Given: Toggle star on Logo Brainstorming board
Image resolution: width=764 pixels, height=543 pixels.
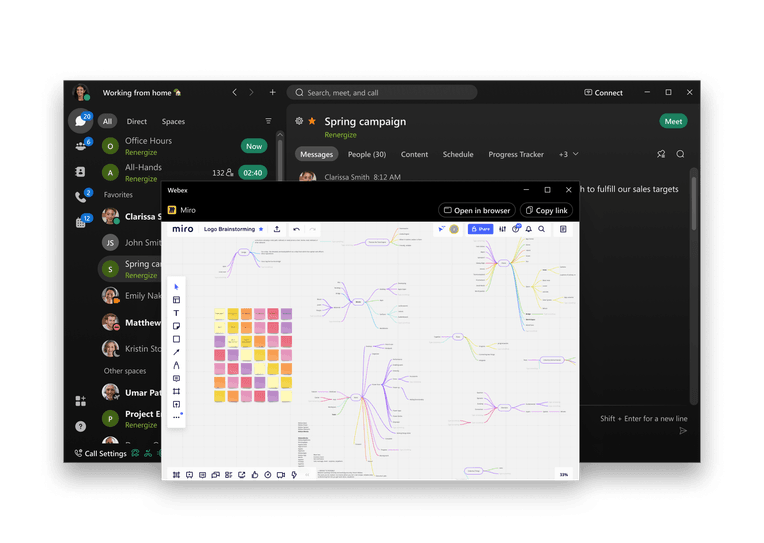Looking at the screenshot, I should (261, 229).
